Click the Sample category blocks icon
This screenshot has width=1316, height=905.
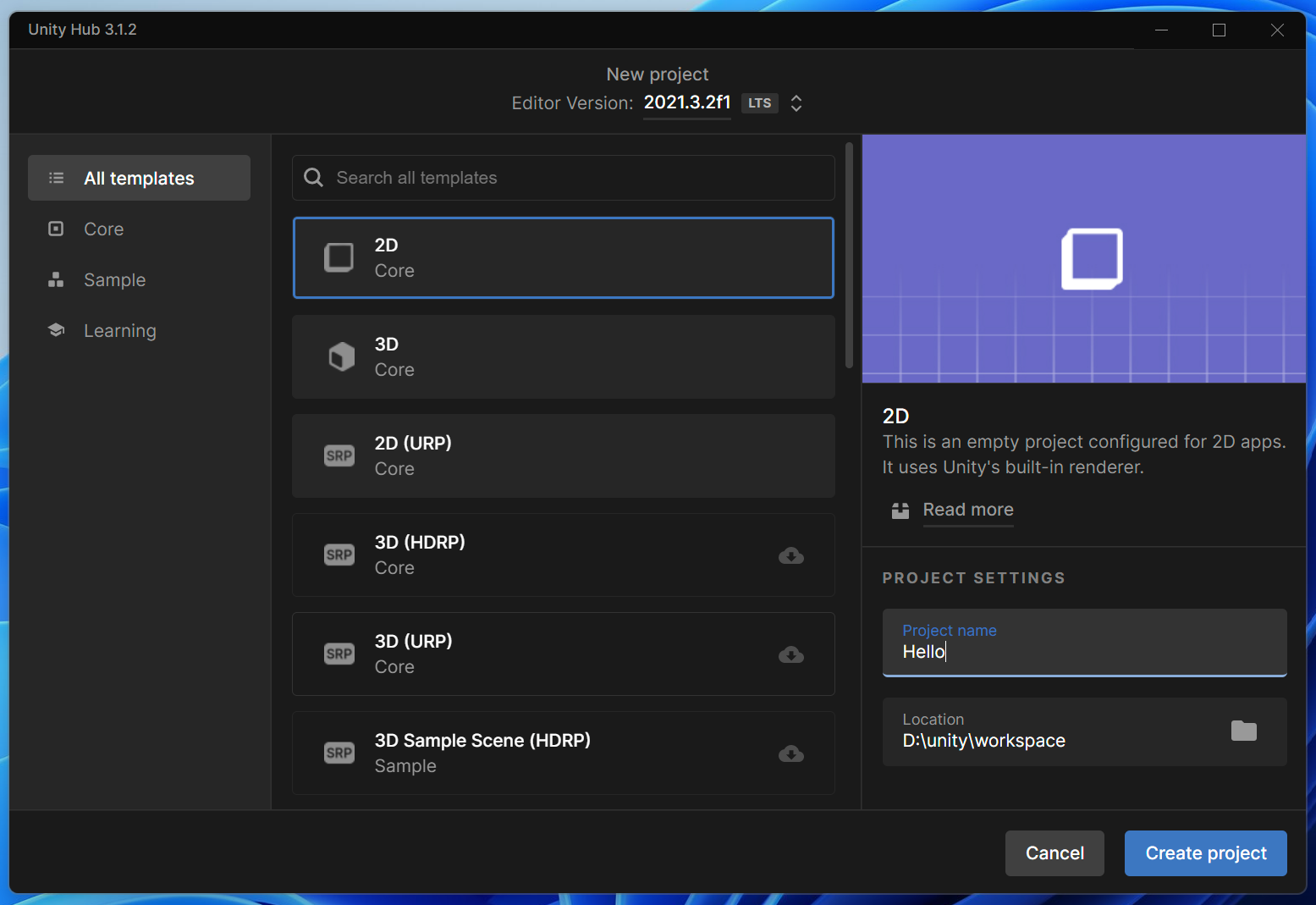(56, 279)
